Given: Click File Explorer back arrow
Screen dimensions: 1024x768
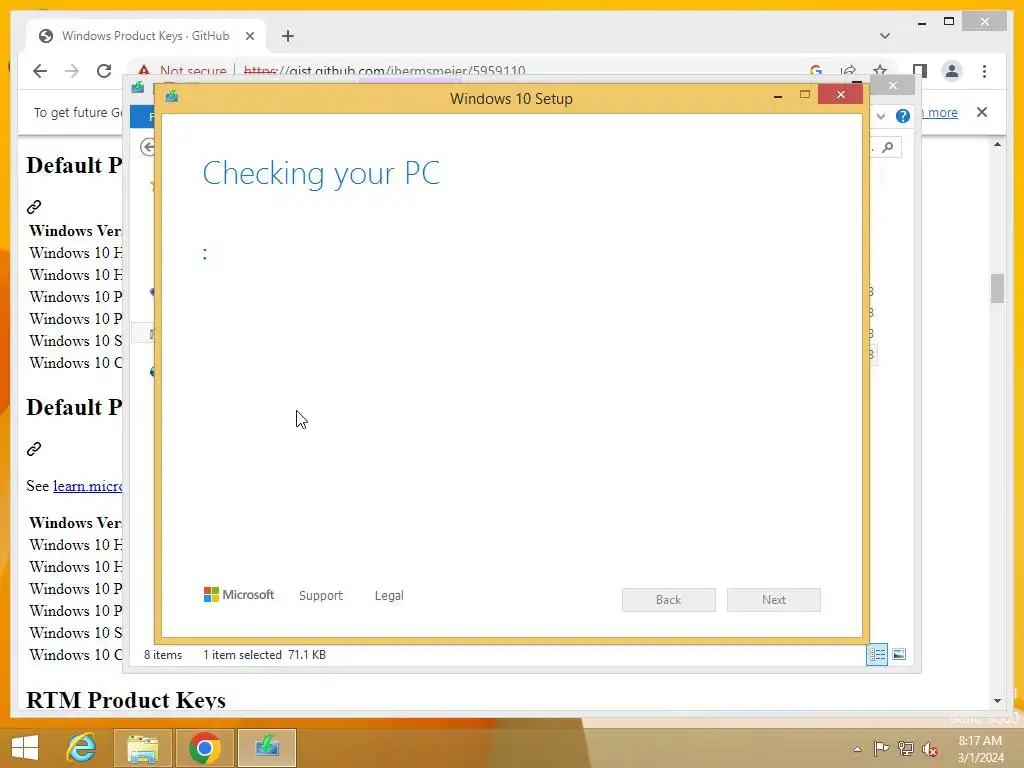Looking at the screenshot, I should click(148, 148).
